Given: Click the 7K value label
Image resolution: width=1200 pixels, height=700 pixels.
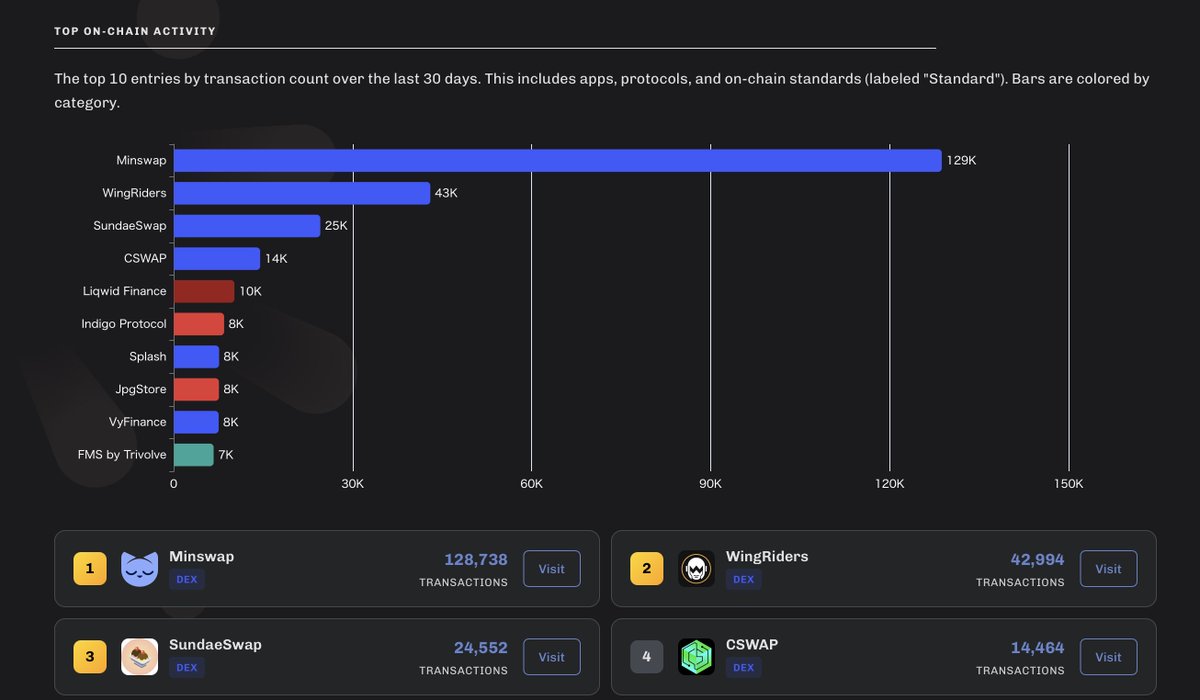Looking at the screenshot, I should (226, 455).
